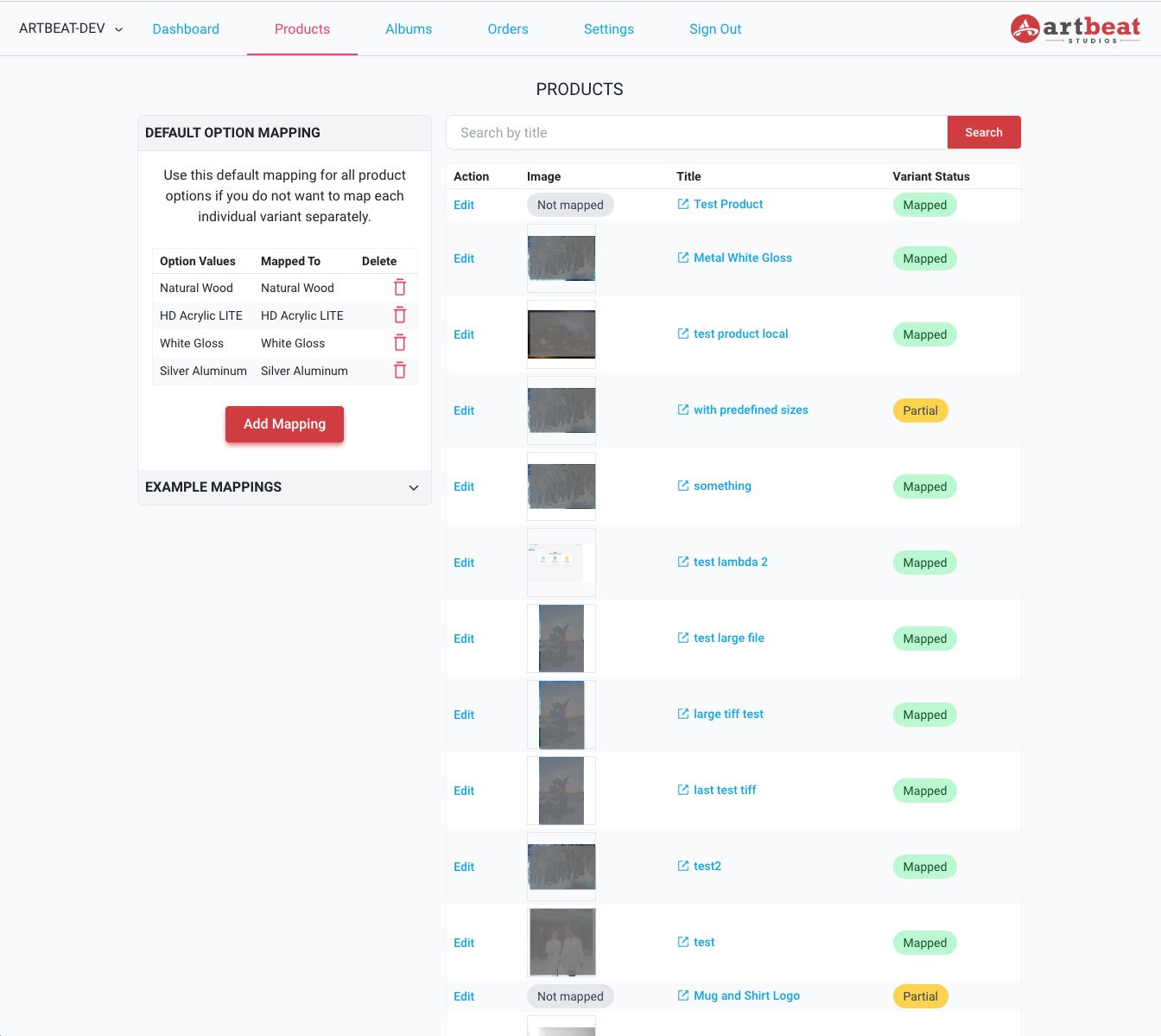Click the test lambda 2 thumbnail
Image resolution: width=1161 pixels, height=1036 pixels.
tap(561, 562)
